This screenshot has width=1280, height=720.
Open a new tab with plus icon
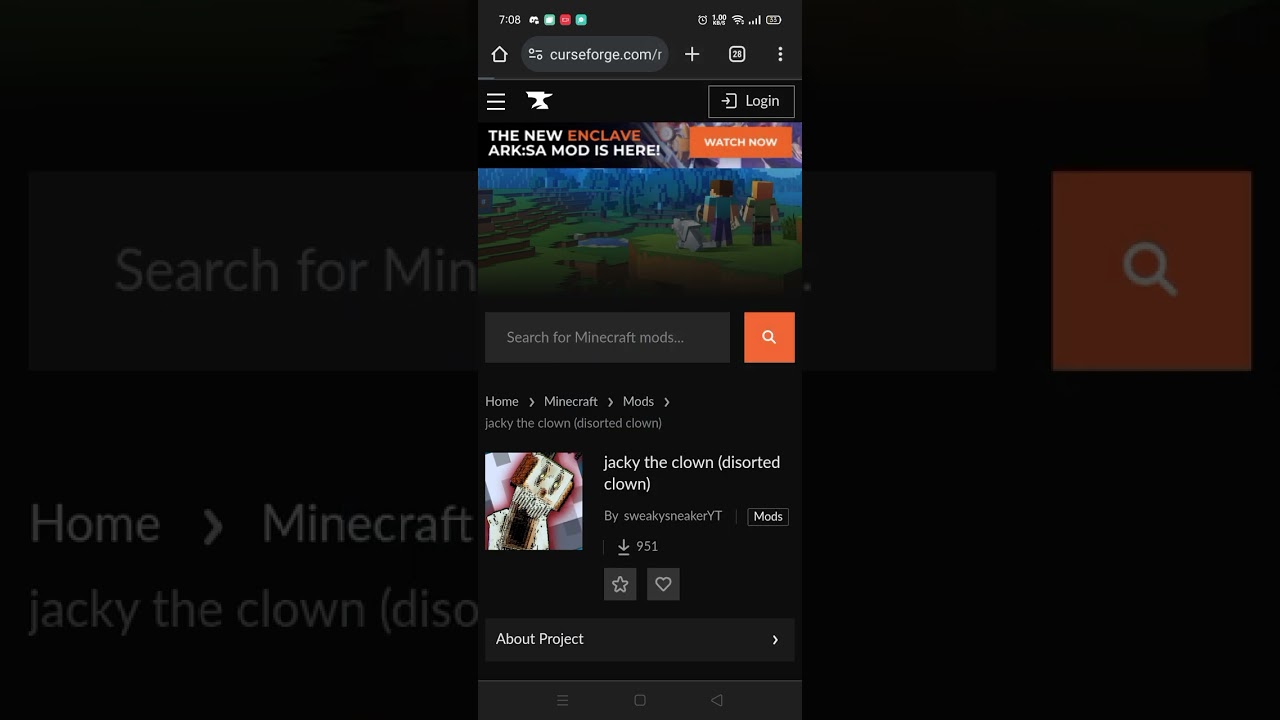692,54
